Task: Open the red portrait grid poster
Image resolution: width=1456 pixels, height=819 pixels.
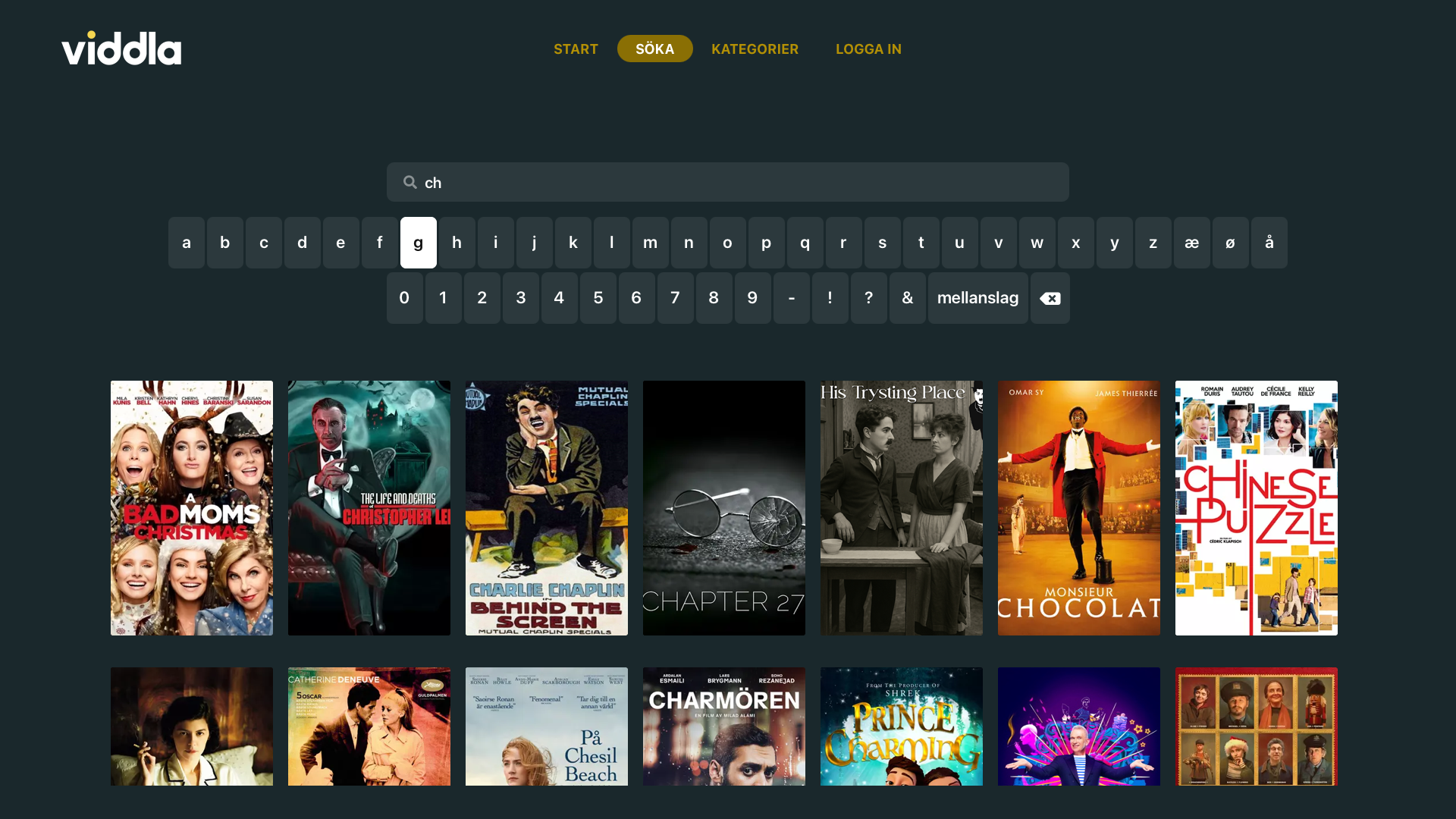Action: 1257,726
